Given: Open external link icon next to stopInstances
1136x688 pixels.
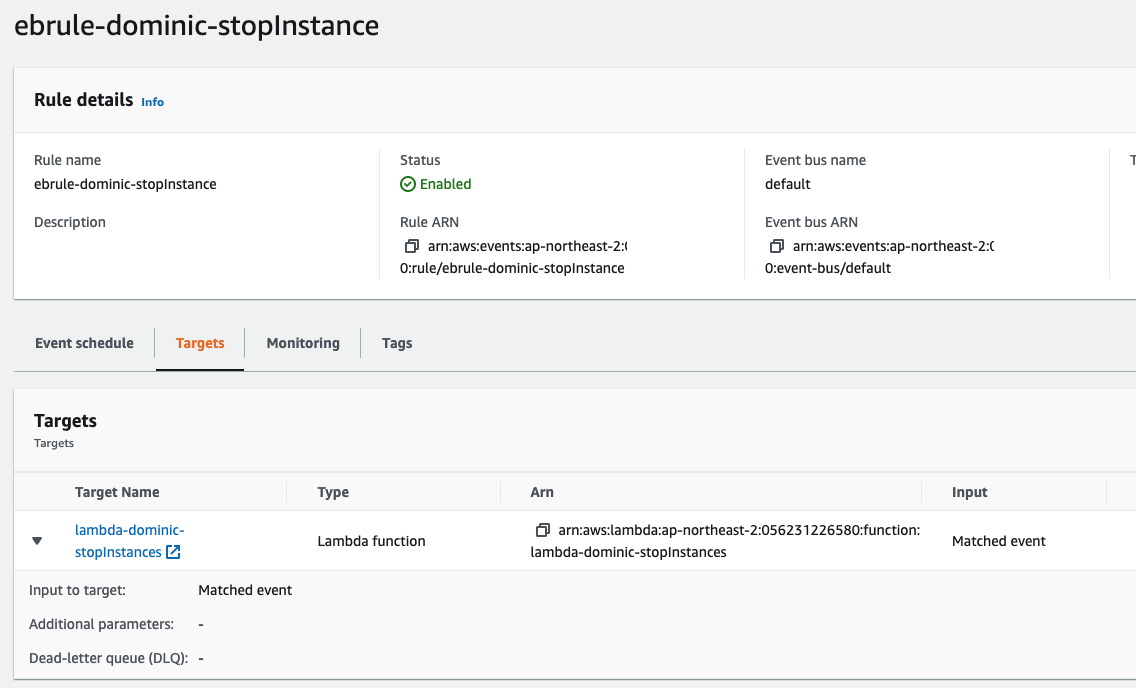Looking at the screenshot, I should click(173, 553).
